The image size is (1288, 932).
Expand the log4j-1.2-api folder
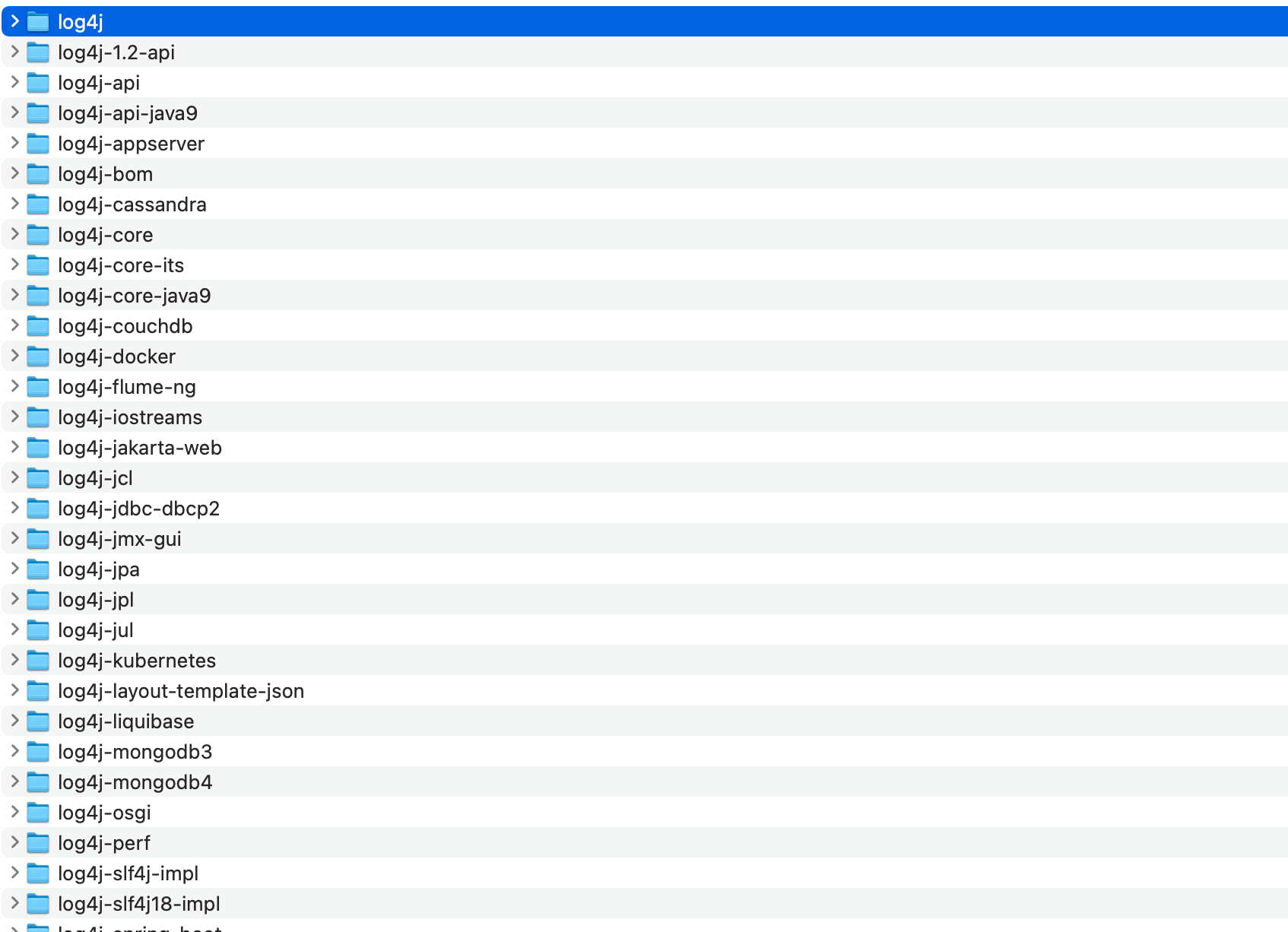tap(14, 52)
